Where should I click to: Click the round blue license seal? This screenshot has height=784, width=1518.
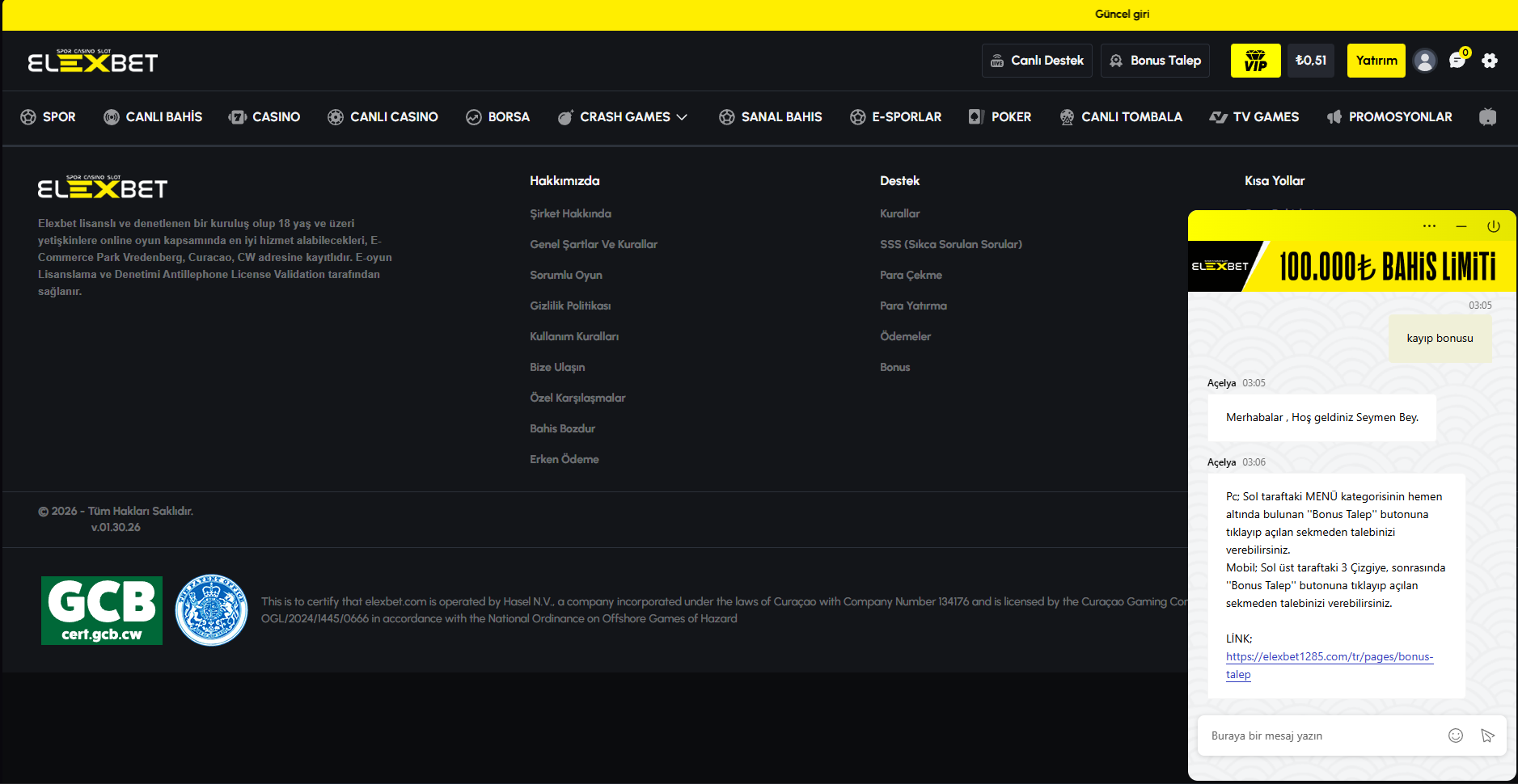[x=211, y=610]
